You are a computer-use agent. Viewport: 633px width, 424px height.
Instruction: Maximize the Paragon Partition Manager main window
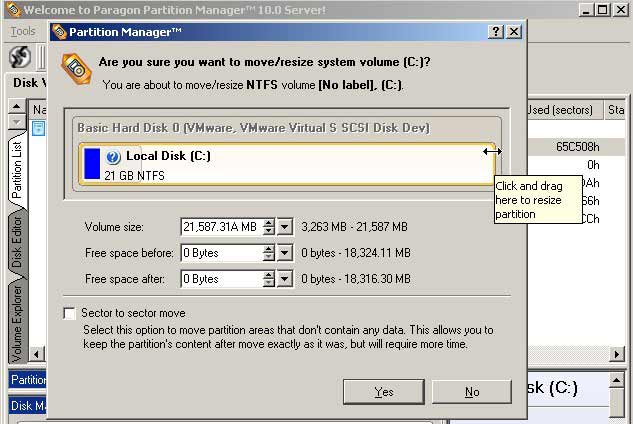coord(603,10)
